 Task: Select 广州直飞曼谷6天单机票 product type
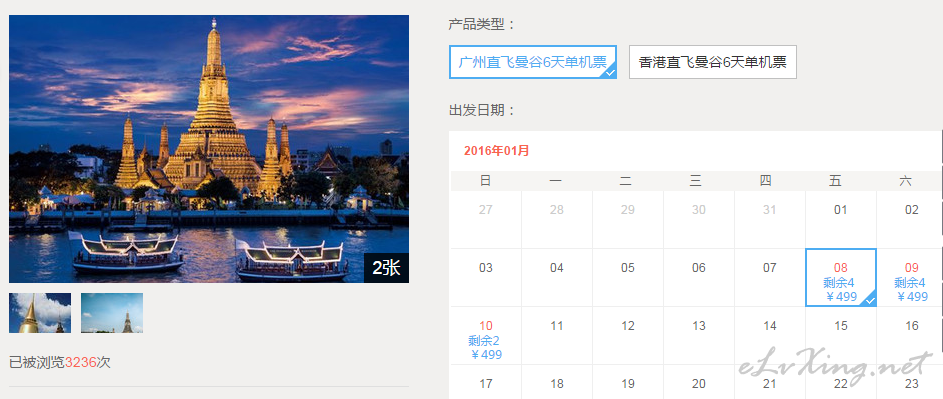tap(533, 62)
